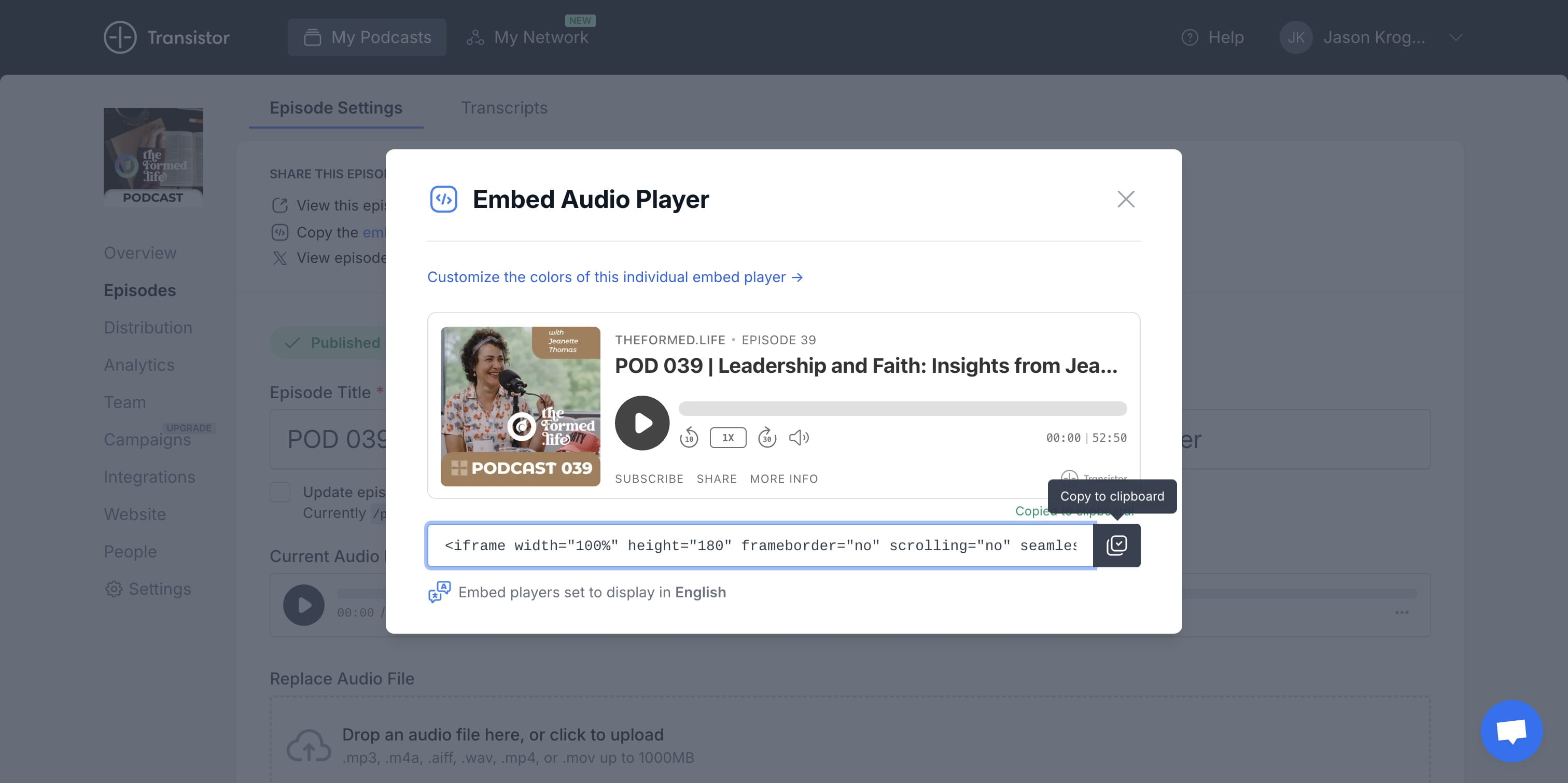Play the episode in the embed player
The image size is (1568, 783).
641,423
